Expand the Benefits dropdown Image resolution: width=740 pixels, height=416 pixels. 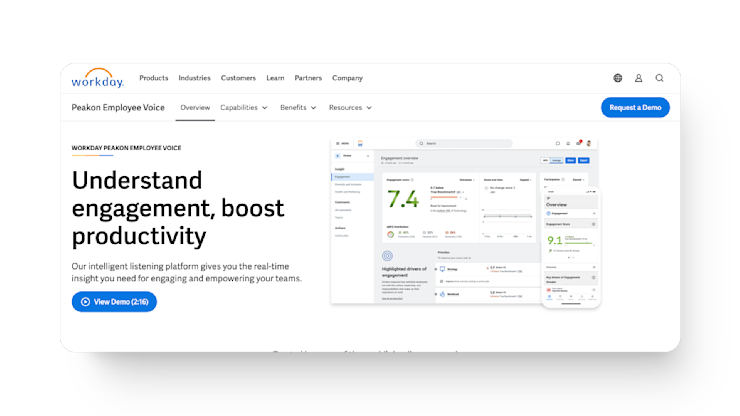coord(298,108)
